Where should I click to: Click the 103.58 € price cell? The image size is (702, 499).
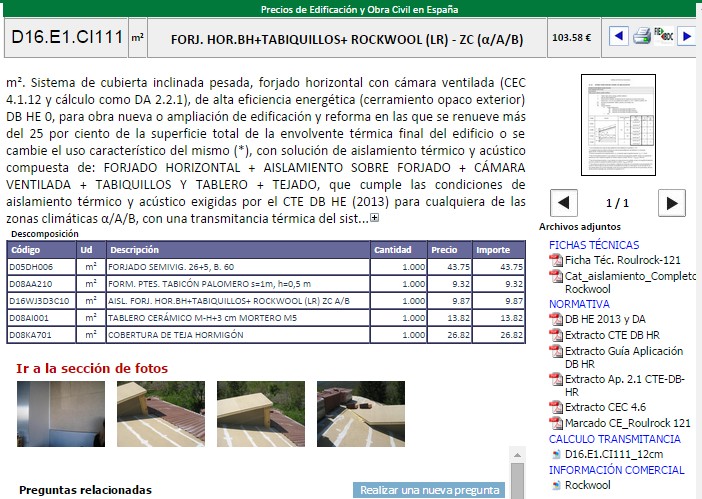point(574,38)
